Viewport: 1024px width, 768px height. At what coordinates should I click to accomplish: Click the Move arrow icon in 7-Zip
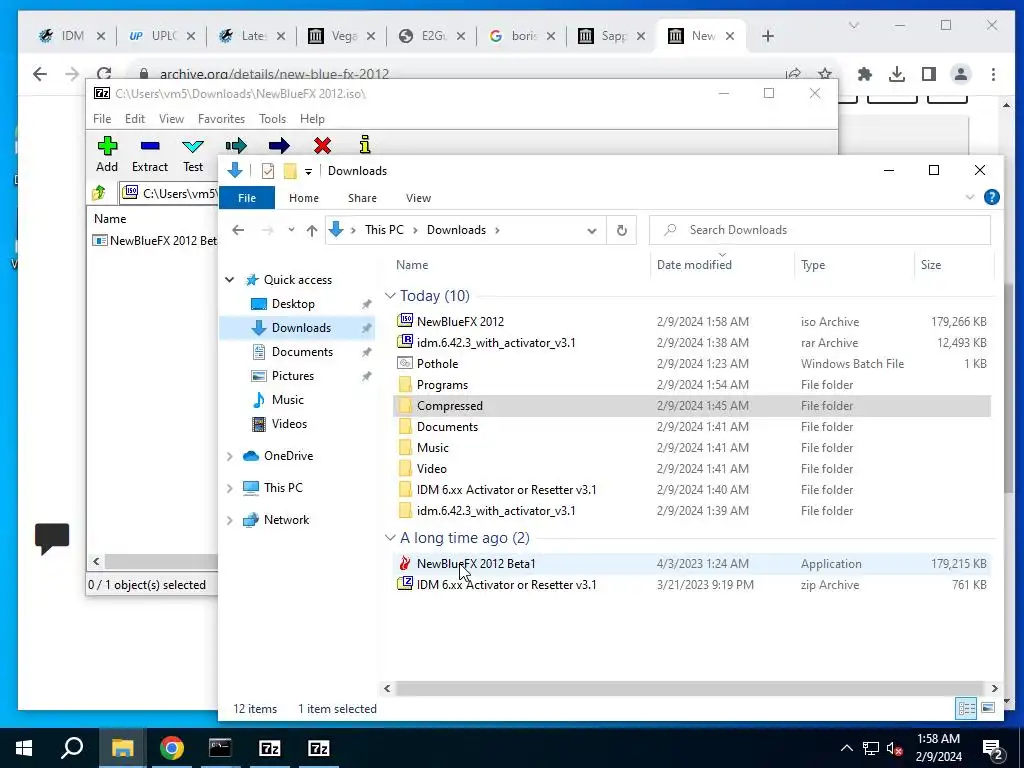tap(279, 145)
